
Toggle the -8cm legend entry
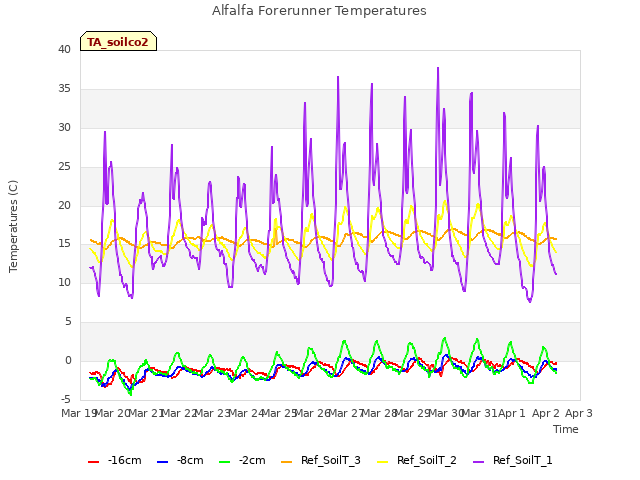[x=180, y=460]
